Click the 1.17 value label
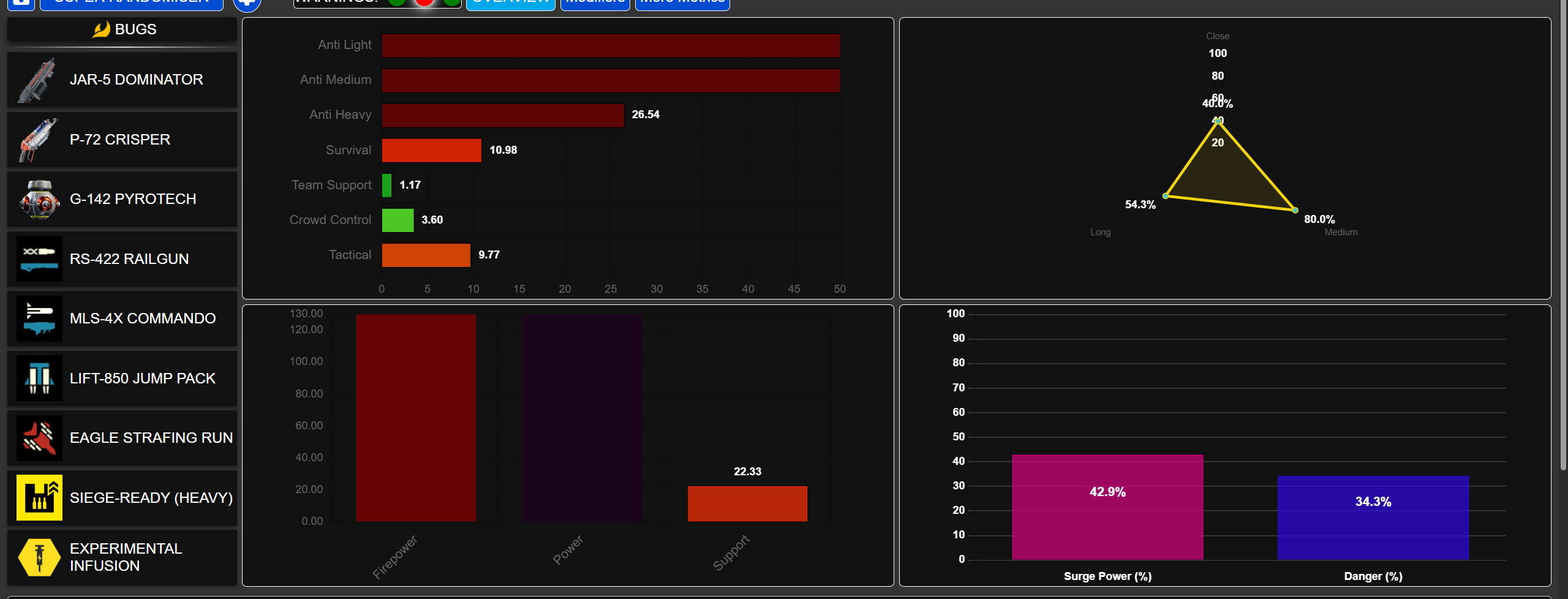 [410, 185]
